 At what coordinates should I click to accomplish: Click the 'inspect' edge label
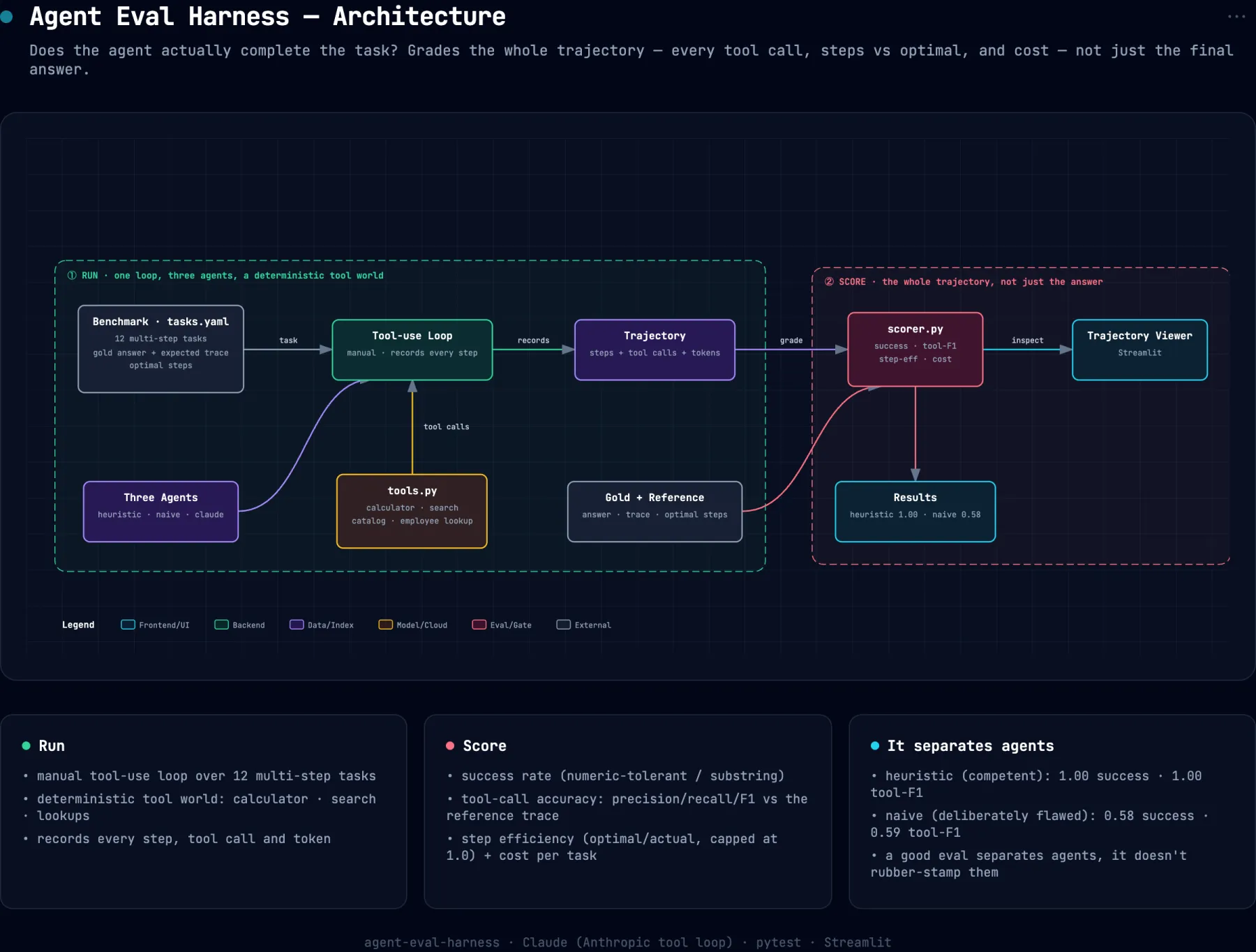(1027, 341)
